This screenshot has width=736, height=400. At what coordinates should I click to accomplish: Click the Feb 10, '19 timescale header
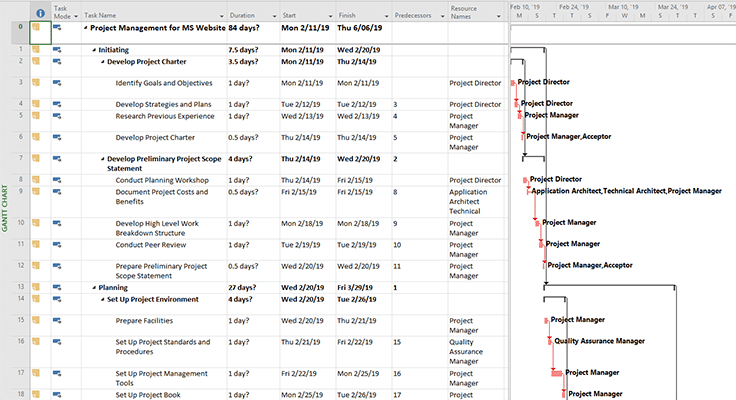pyautogui.click(x=525, y=7)
